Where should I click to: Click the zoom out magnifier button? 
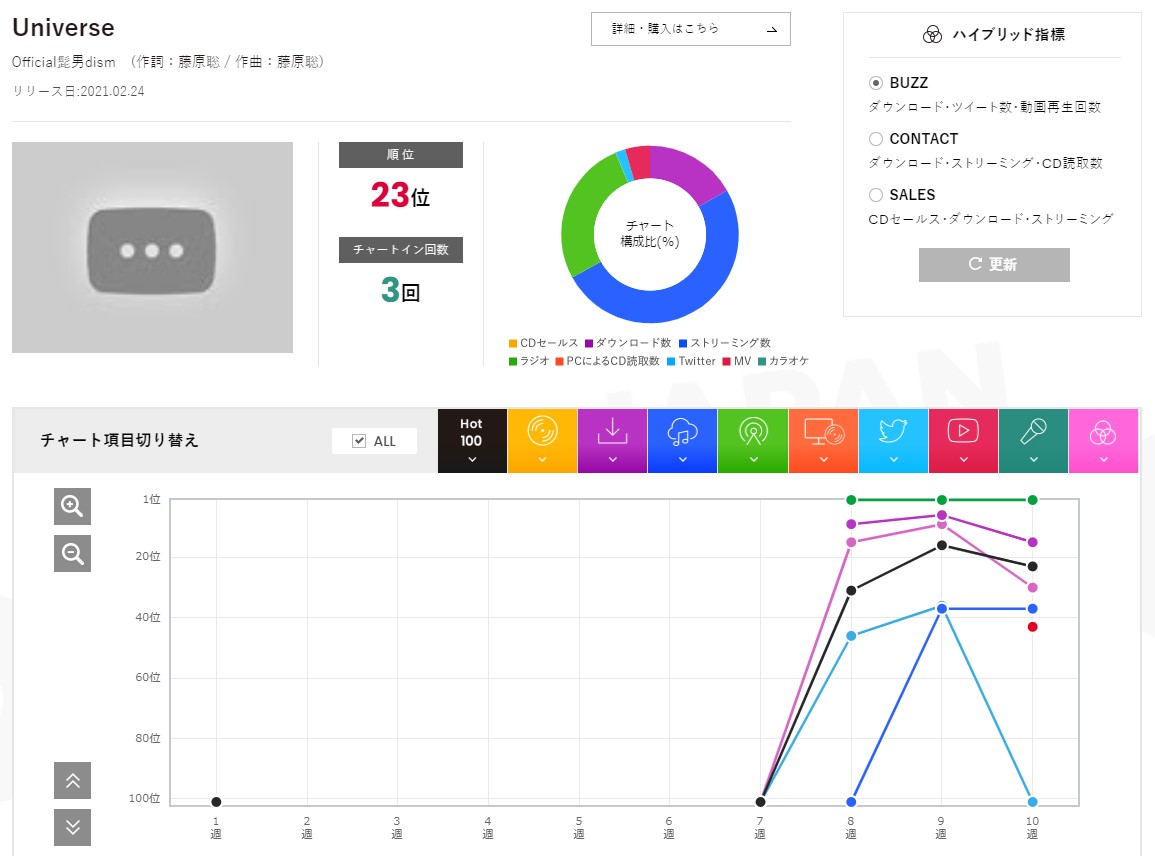[72, 553]
